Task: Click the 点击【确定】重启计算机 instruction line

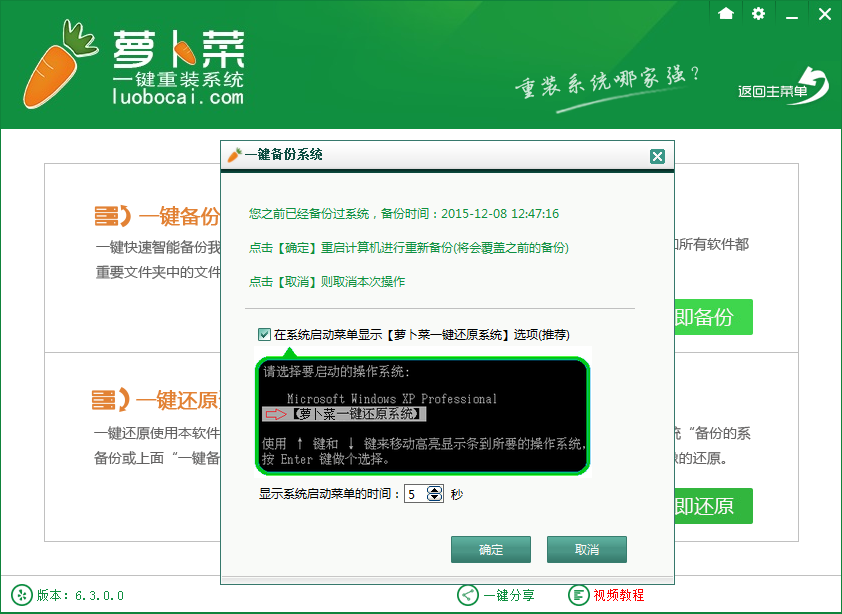Action: 409,248
